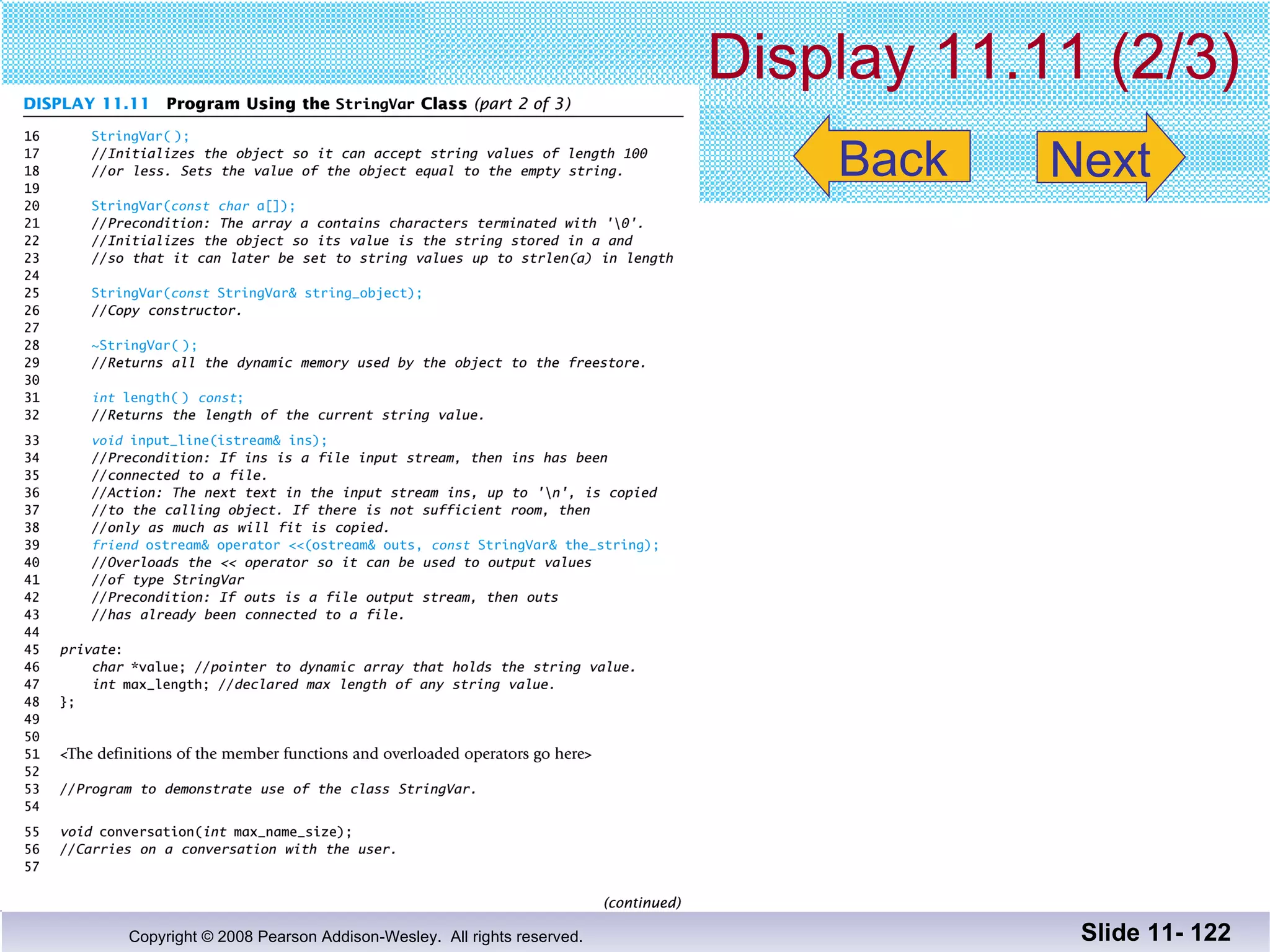Click the Display 11.11 (2/3) title
This screenshot has height=952, width=1270.
tap(973, 58)
